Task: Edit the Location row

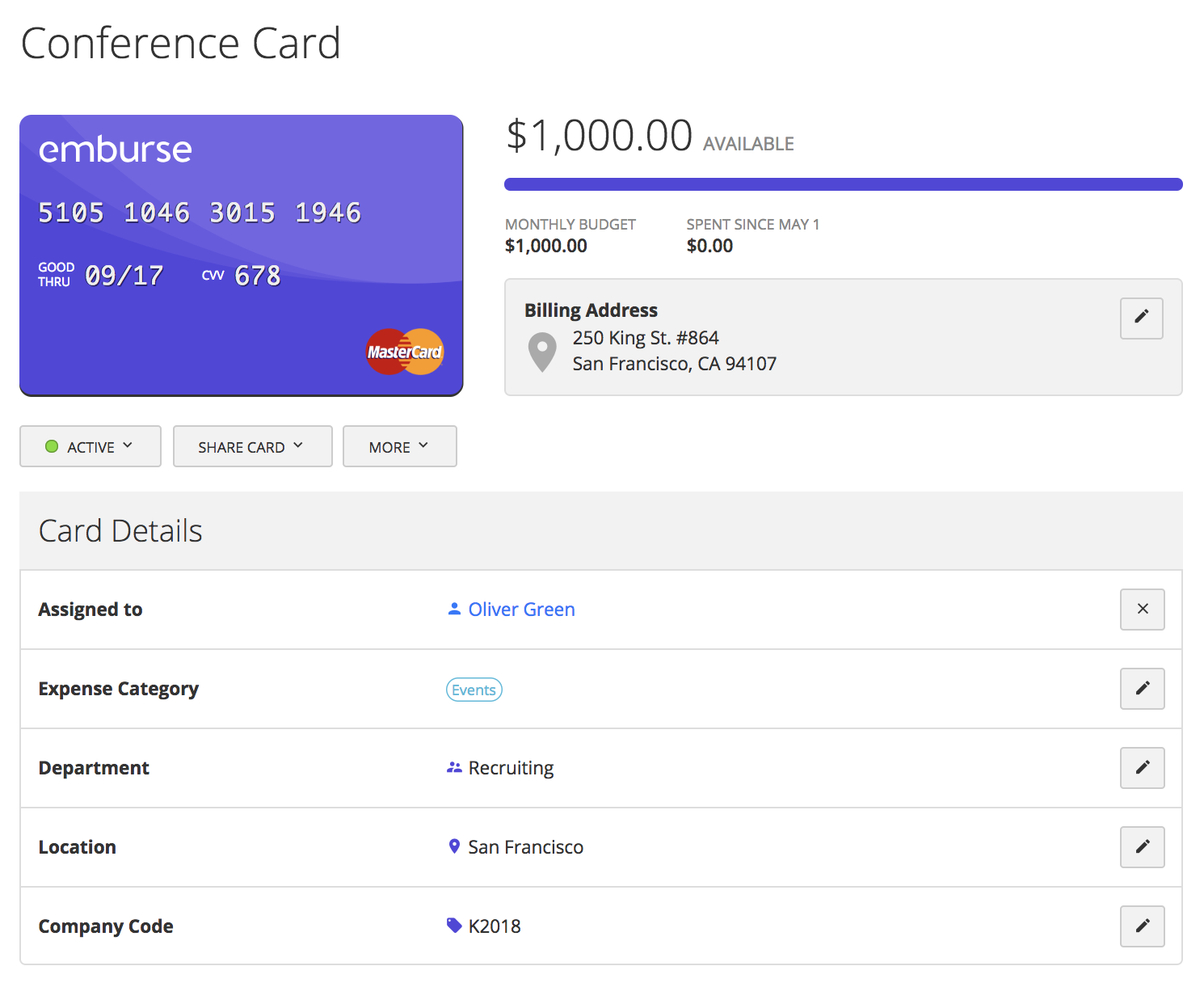Action: point(1142,846)
